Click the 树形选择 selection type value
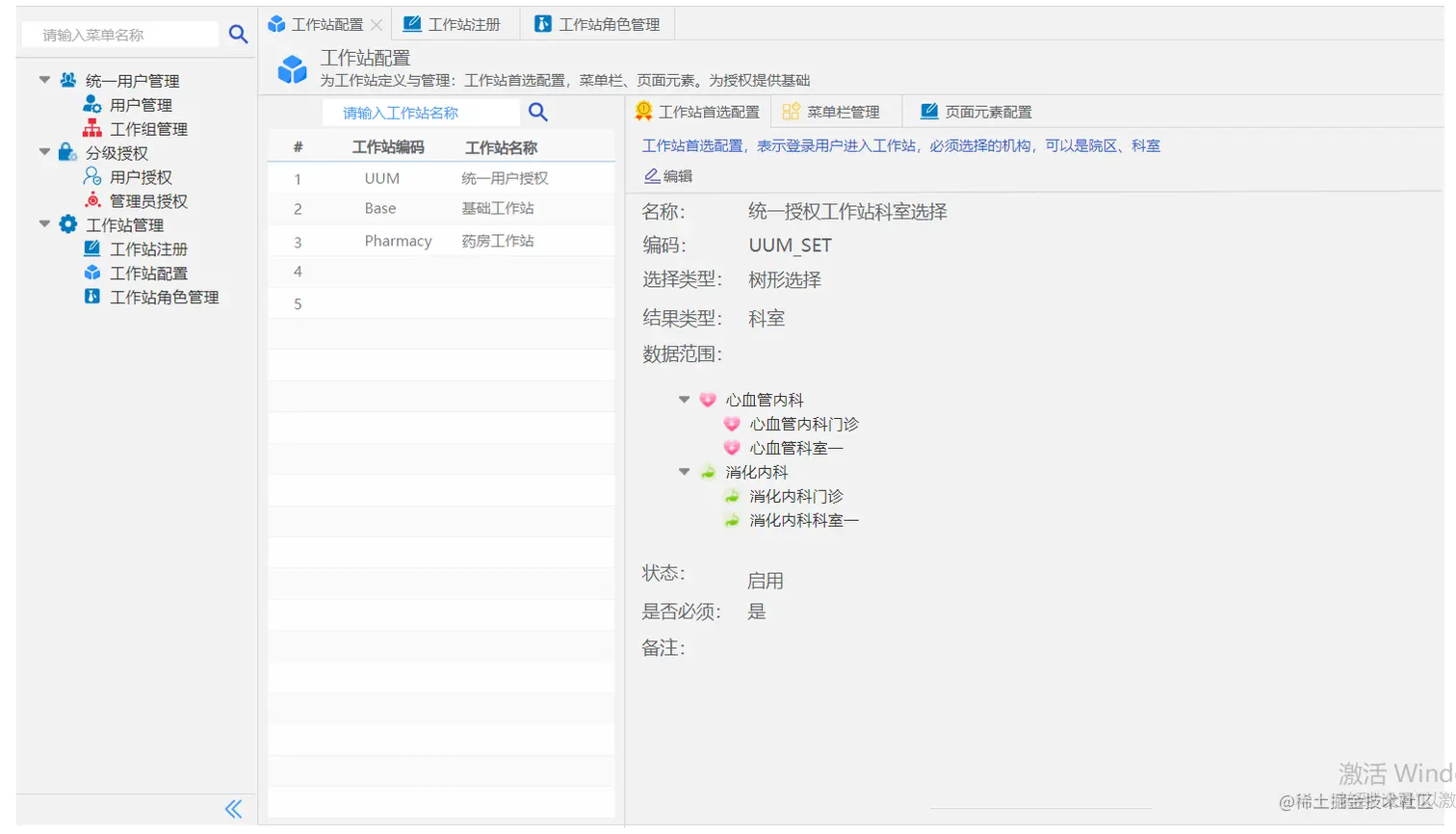Screen dimensions: 1456x834 coord(785,280)
